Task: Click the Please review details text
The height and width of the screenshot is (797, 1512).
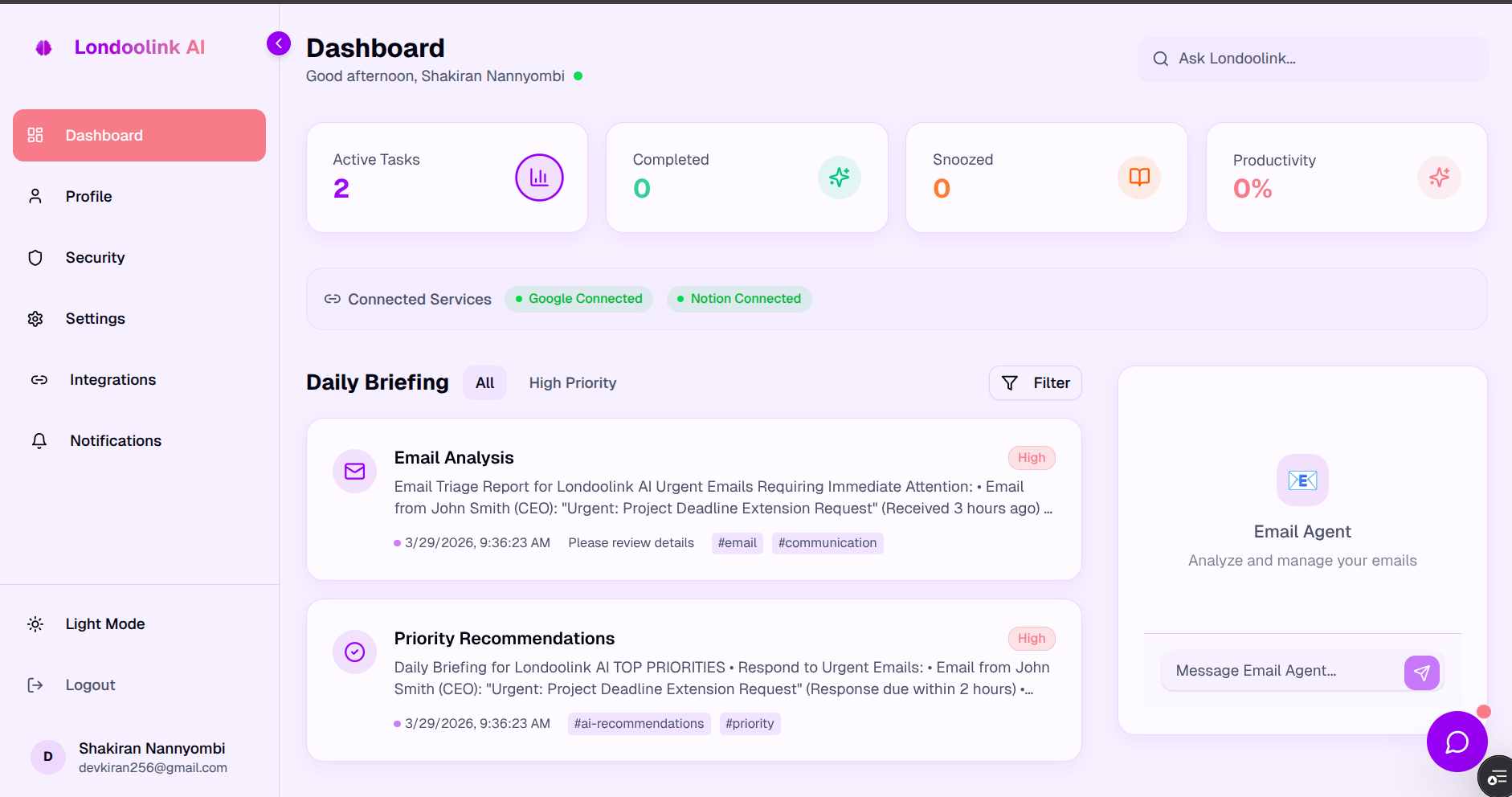Action: [631, 543]
